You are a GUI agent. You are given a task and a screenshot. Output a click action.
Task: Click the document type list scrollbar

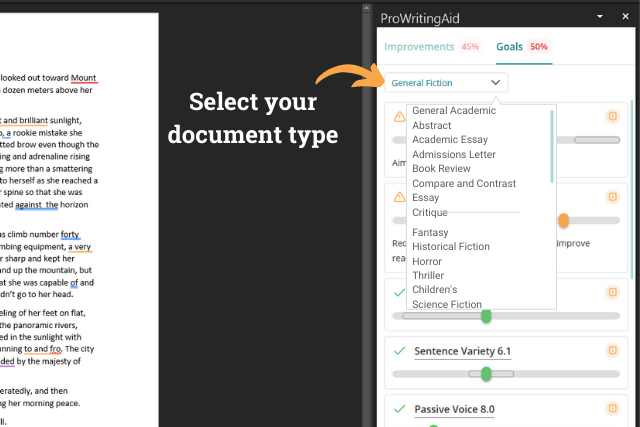(552, 147)
